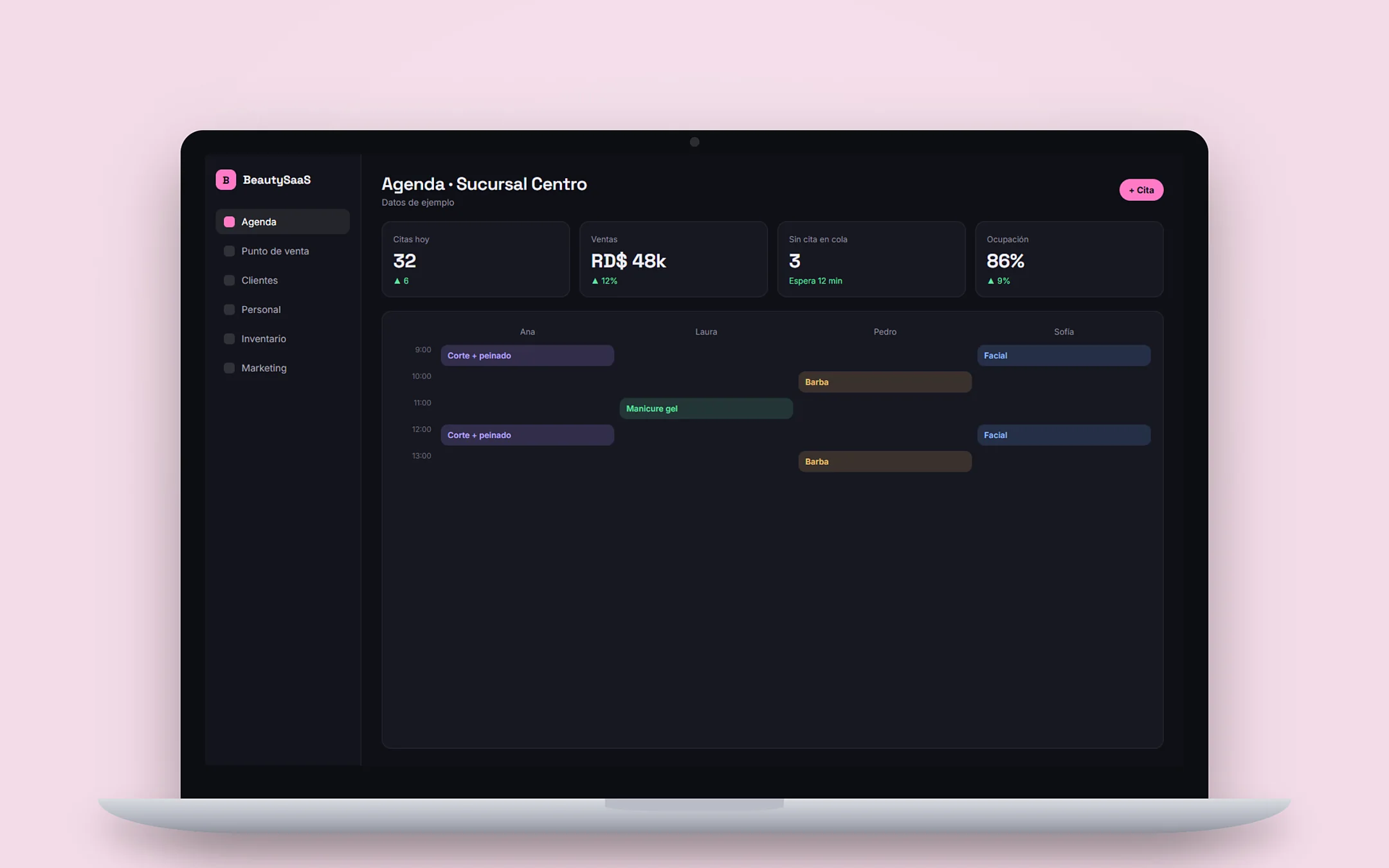Click the 9:00 time label

coord(423,350)
